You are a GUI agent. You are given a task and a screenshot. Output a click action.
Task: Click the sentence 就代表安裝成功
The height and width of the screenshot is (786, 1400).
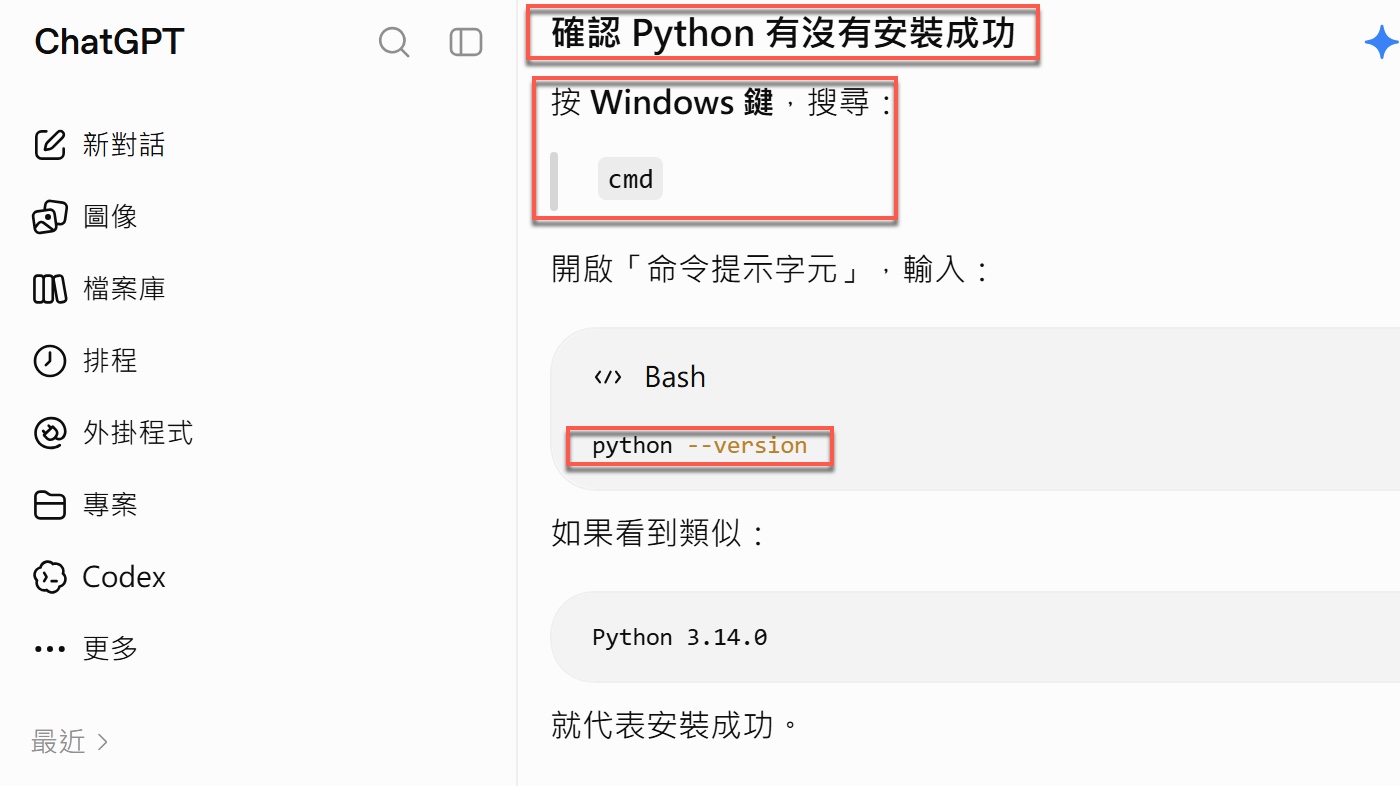tap(676, 725)
